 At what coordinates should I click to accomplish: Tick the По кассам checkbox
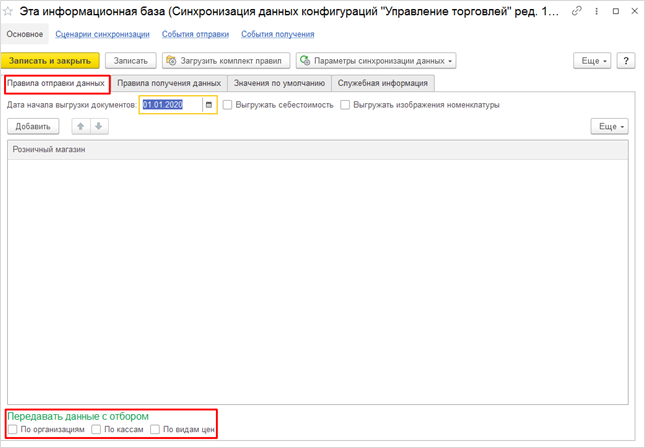96,430
